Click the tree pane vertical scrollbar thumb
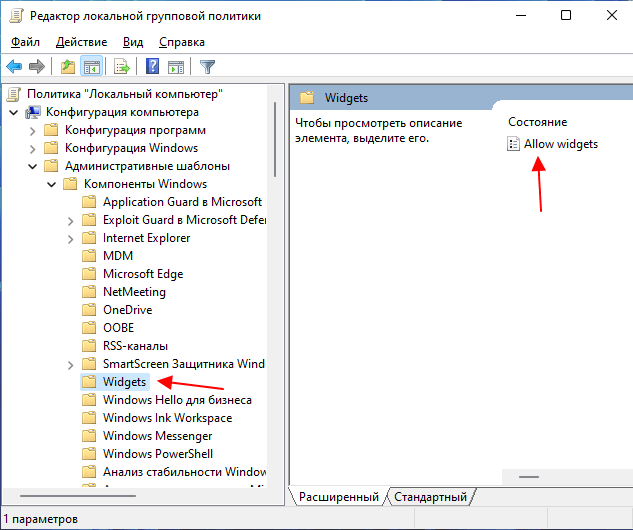Viewport: 633px width, 530px height. [x=275, y=139]
